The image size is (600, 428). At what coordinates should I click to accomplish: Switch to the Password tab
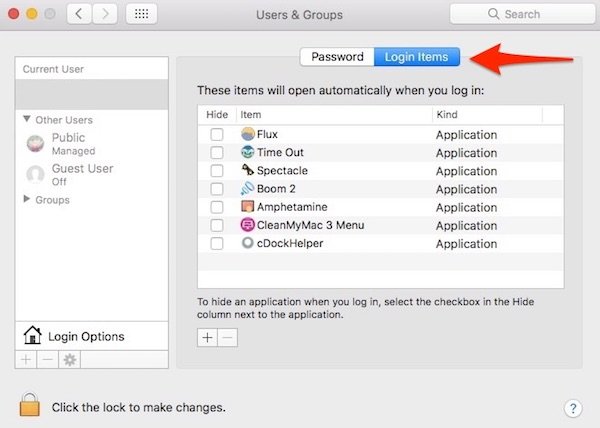tap(337, 57)
